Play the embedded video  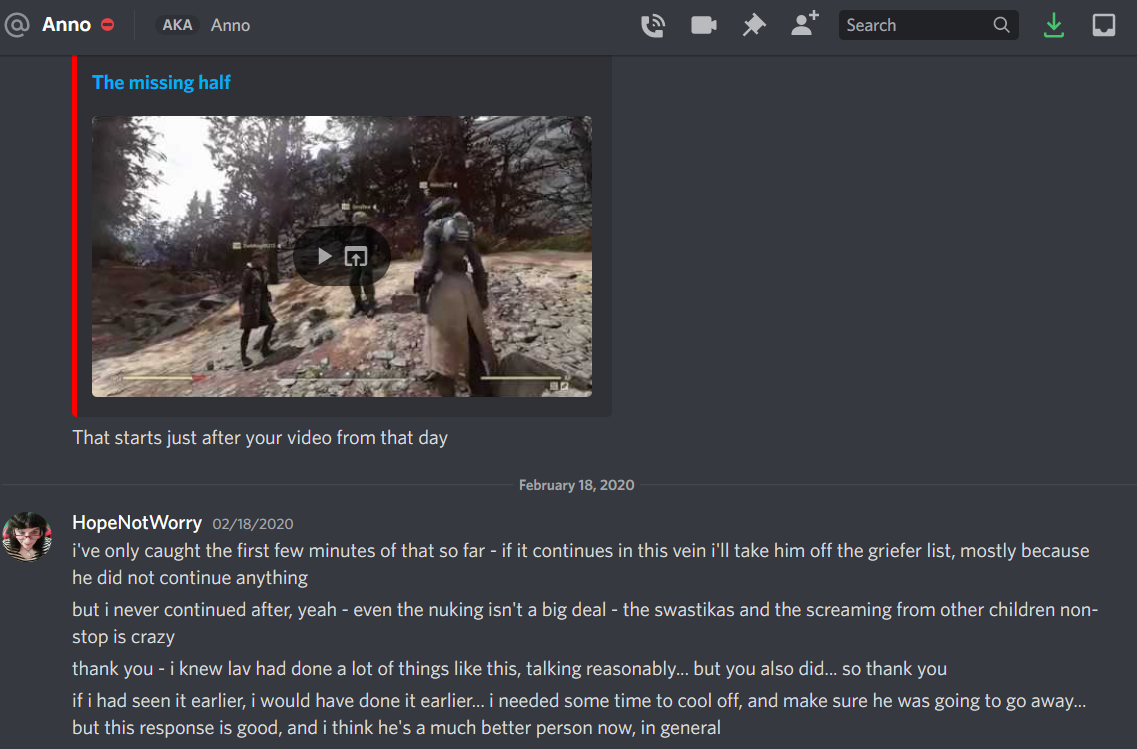click(325, 256)
